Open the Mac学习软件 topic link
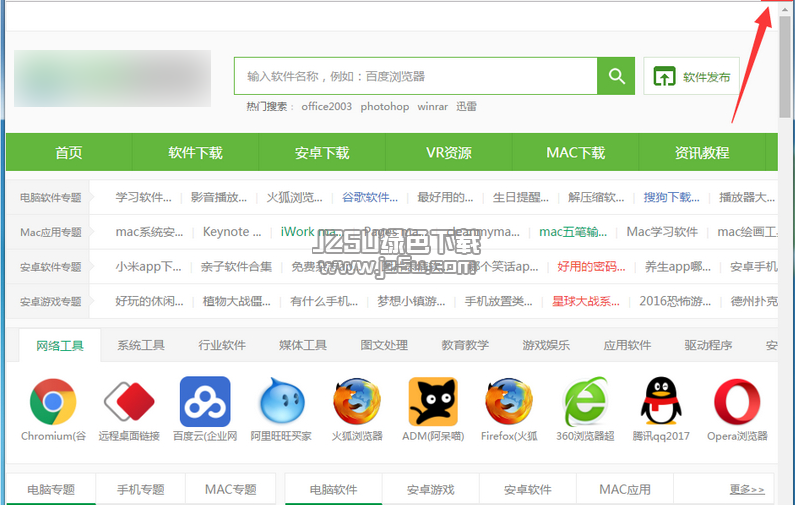Screen dimensions: 795x505 662,232
